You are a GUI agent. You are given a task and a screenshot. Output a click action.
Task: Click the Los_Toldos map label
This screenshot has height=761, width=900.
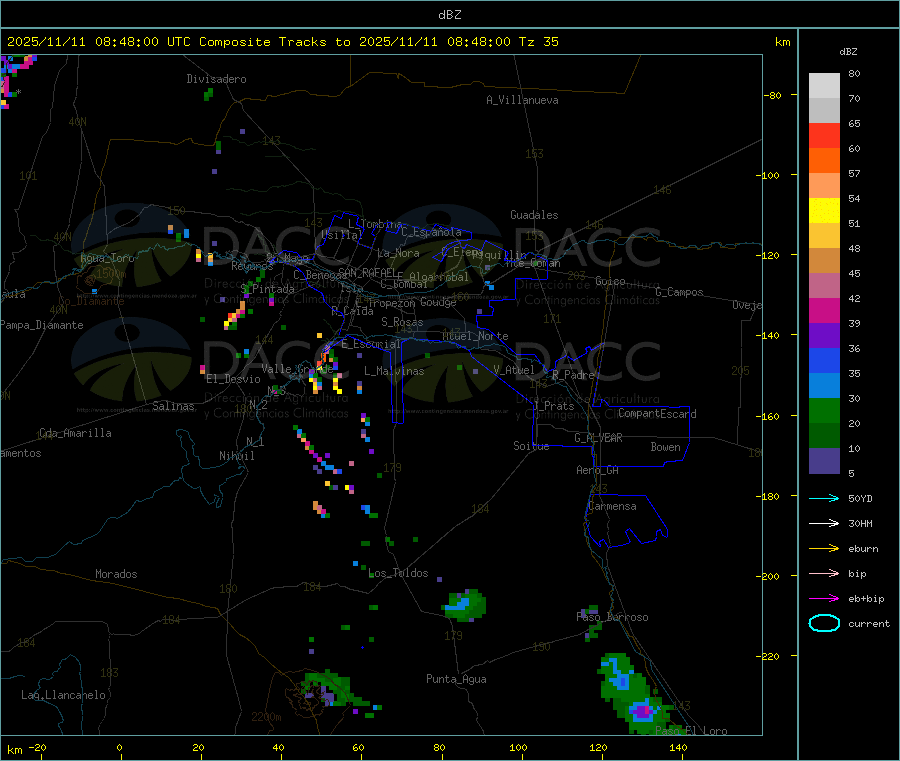pyautogui.click(x=398, y=573)
